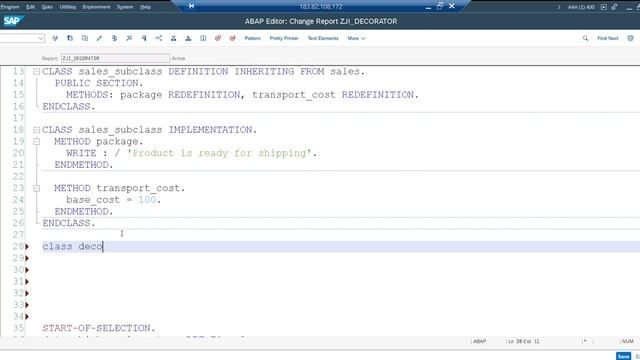Click the blue Save button
Screen dimensions: 640x360
tap(623, 356)
